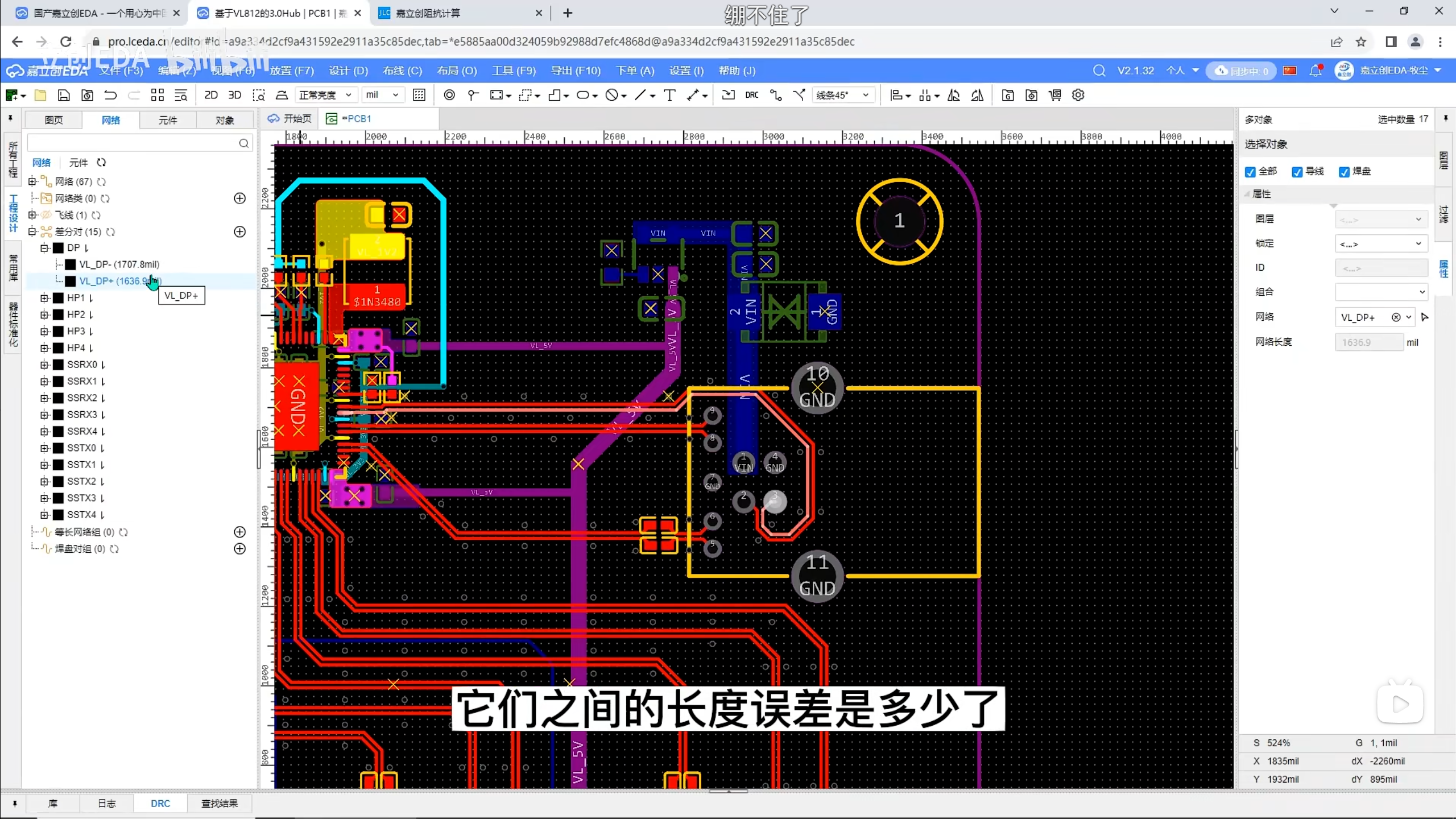The height and width of the screenshot is (819, 1456).
Task: Open the gear settings toolbar icon
Action: coord(1078,95)
